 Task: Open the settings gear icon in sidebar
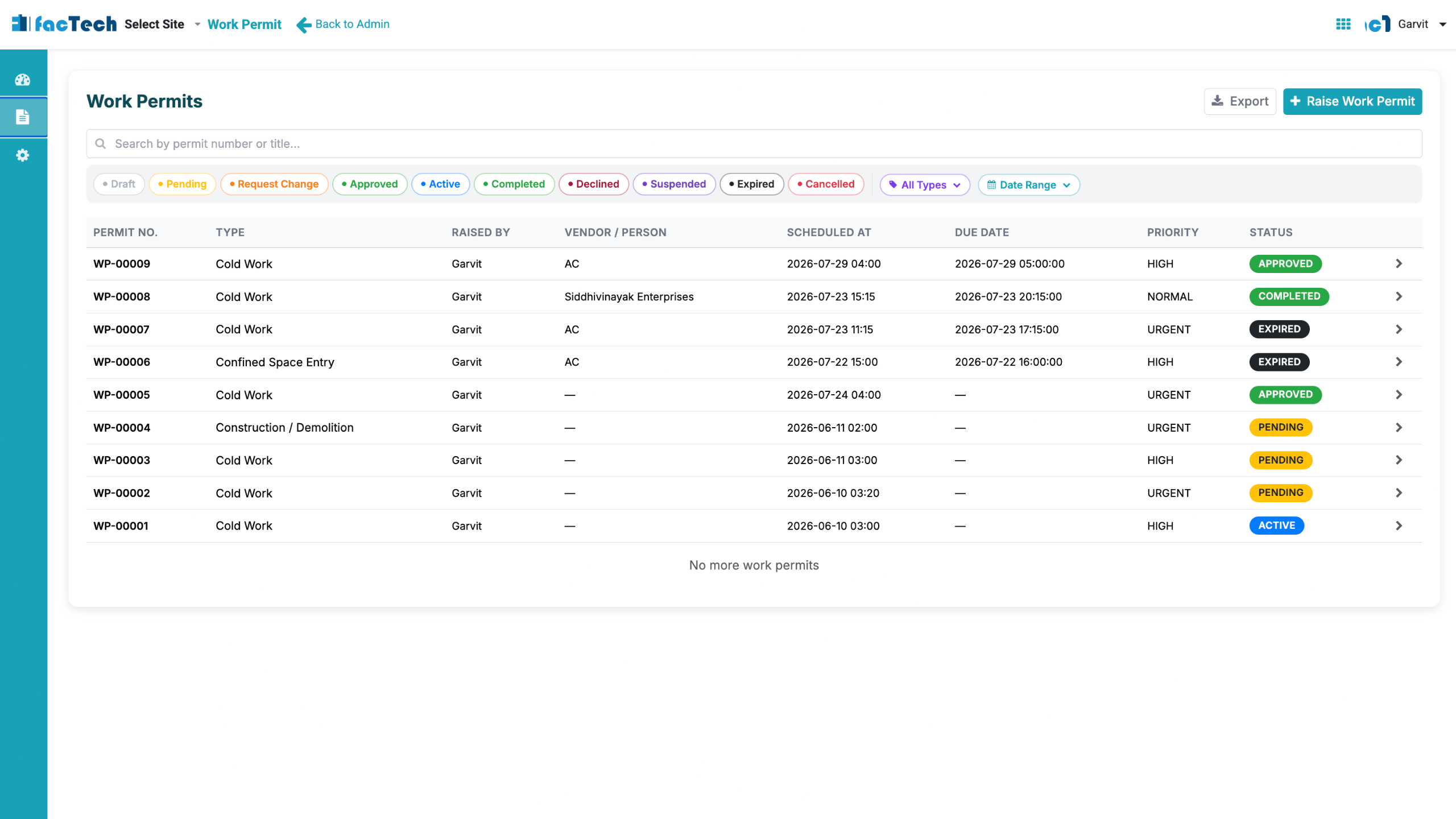[23, 155]
